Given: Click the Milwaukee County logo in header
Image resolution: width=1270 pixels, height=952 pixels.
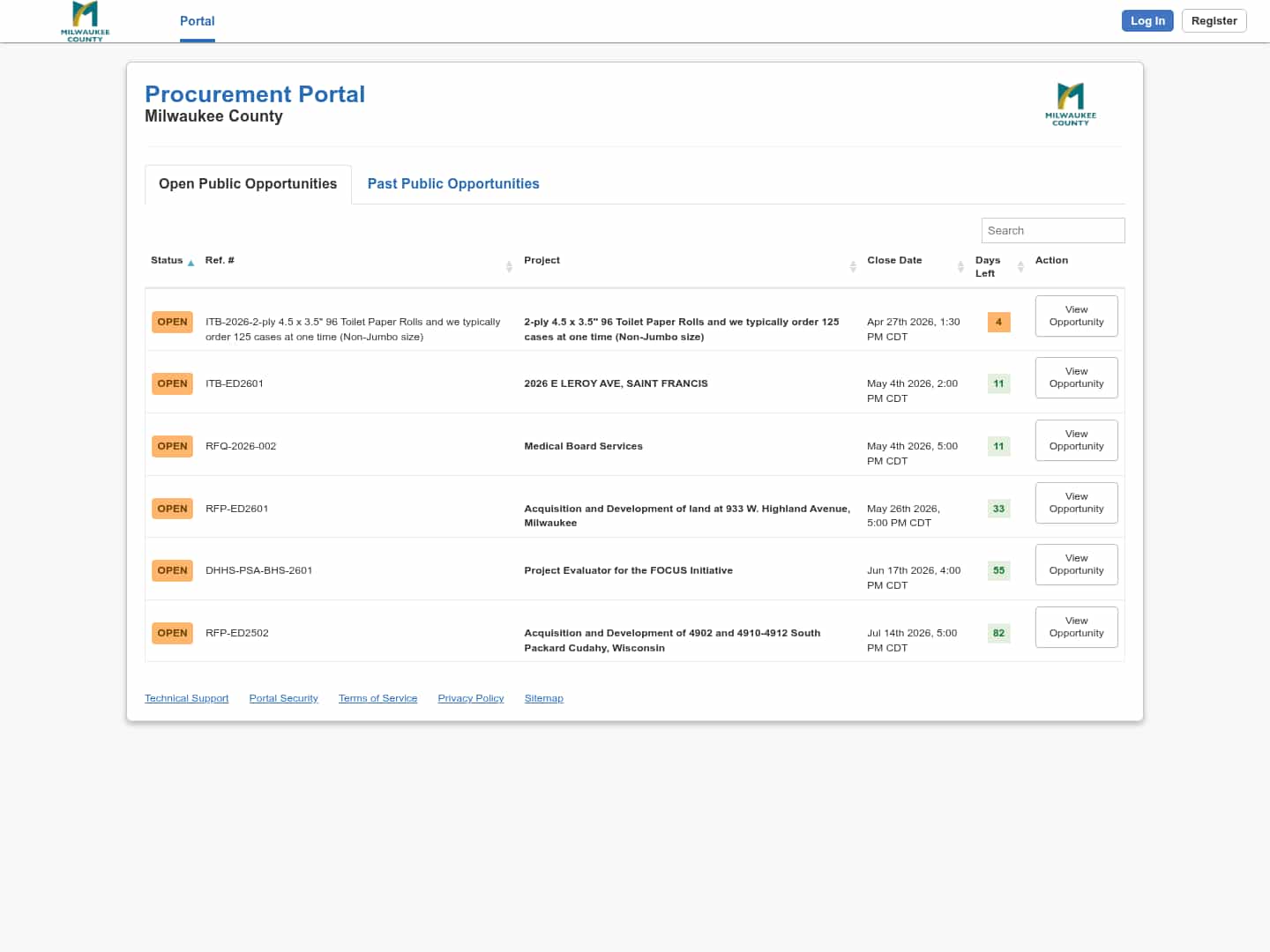Looking at the screenshot, I should [86, 21].
